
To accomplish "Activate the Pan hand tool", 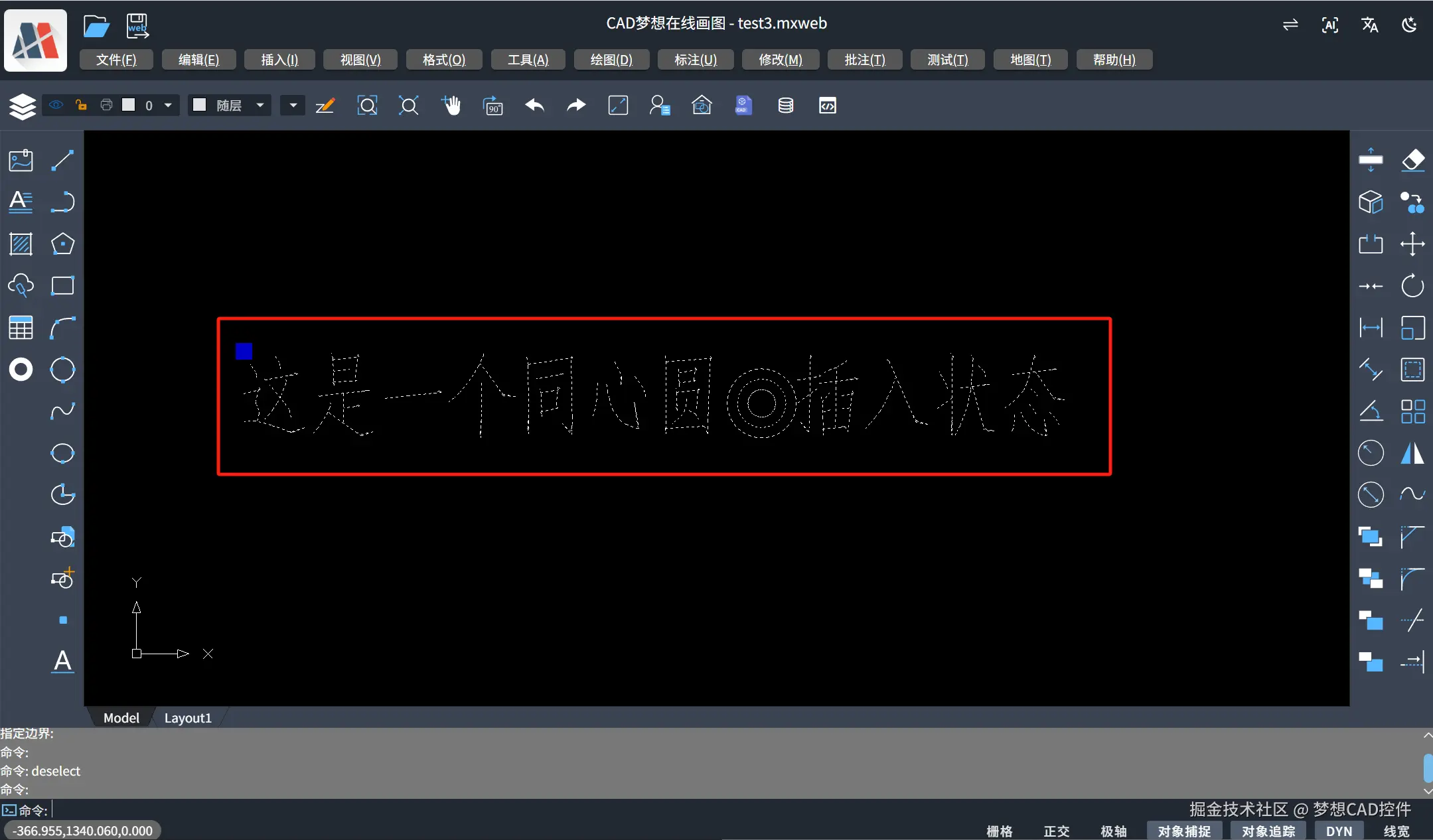I will [452, 105].
